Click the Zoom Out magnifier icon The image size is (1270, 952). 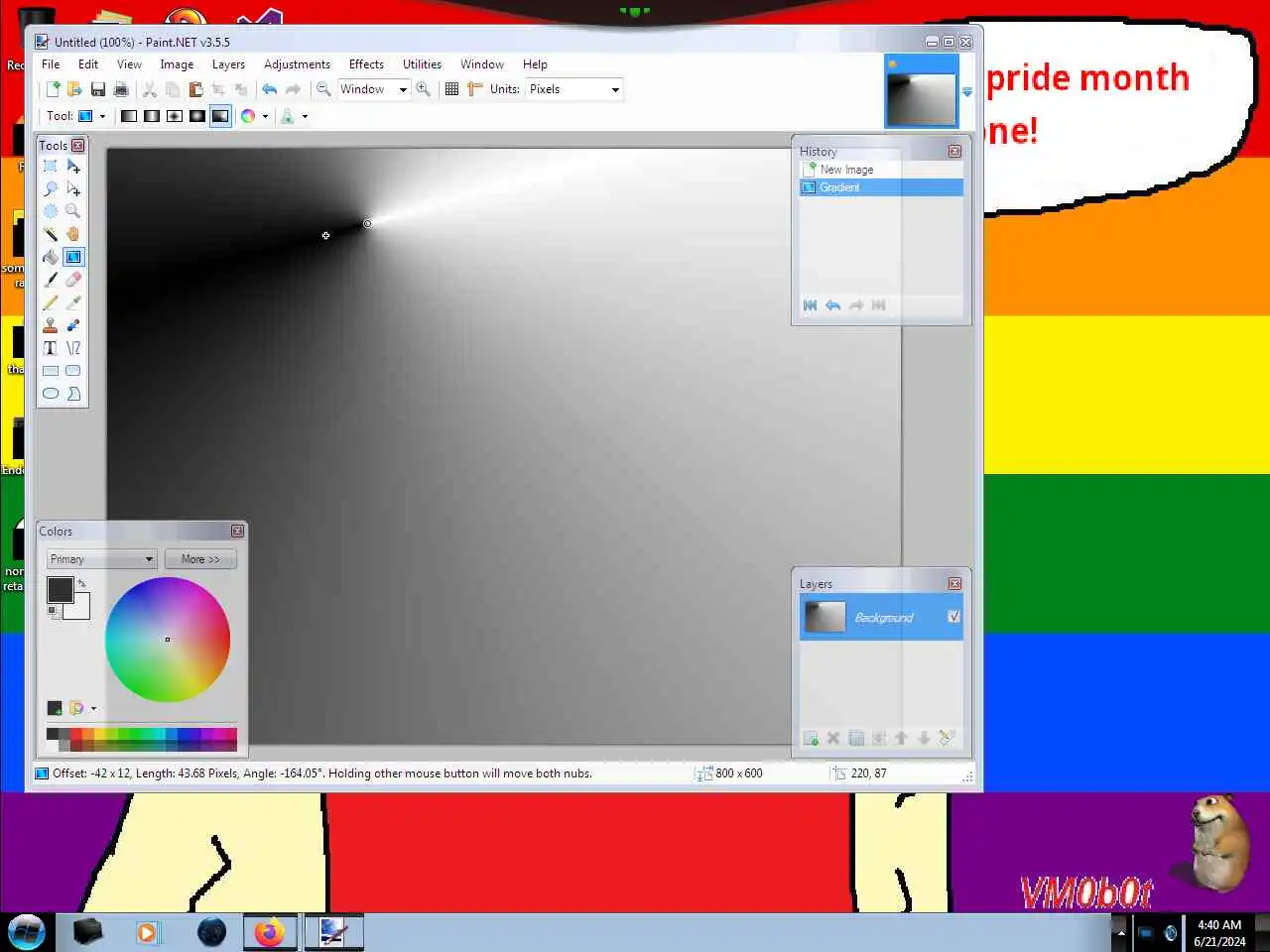pyautogui.click(x=323, y=89)
